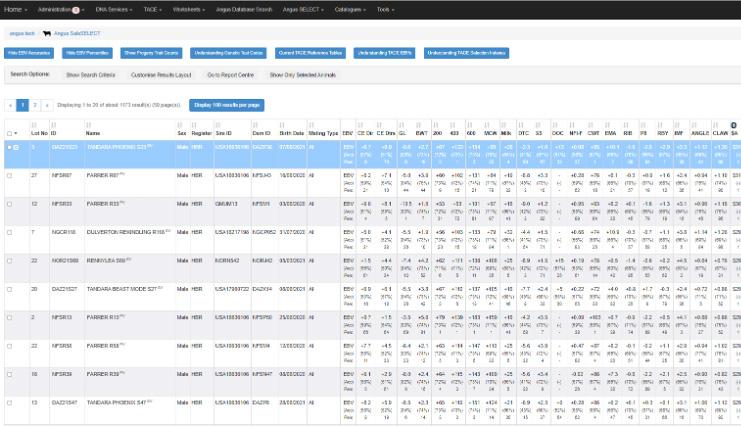Click the ANGLE column header

(700, 133)
